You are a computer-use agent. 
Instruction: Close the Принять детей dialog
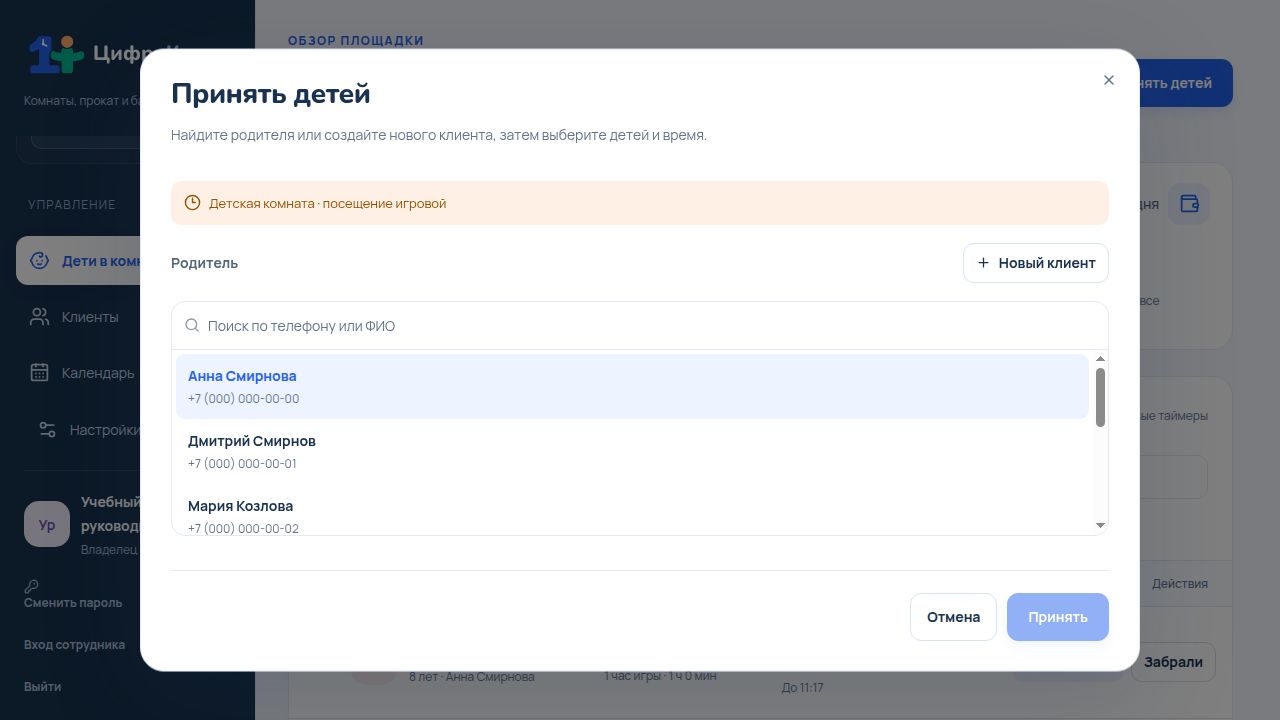[x=1108, y=80]
